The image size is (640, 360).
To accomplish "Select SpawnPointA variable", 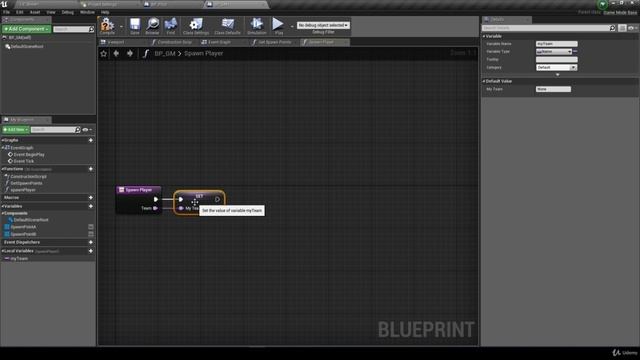I will point(23,227).
